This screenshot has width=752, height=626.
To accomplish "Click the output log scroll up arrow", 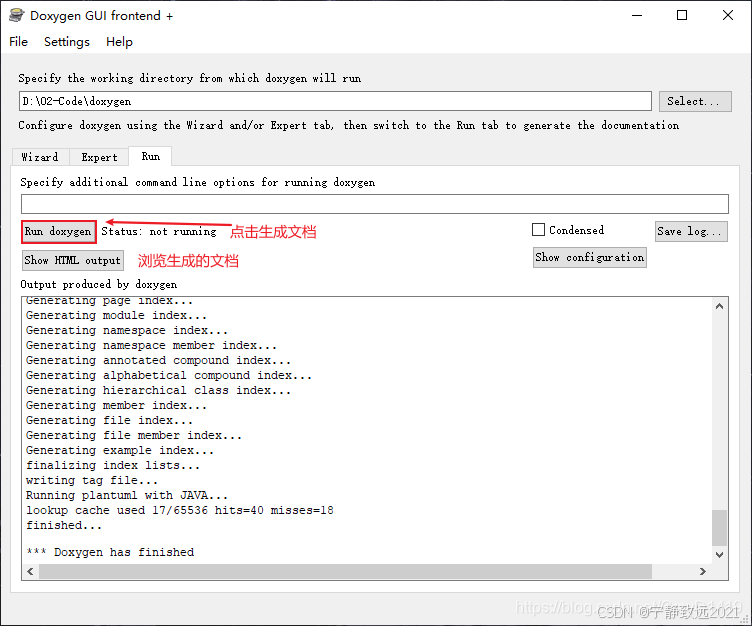I will [719, 306].
